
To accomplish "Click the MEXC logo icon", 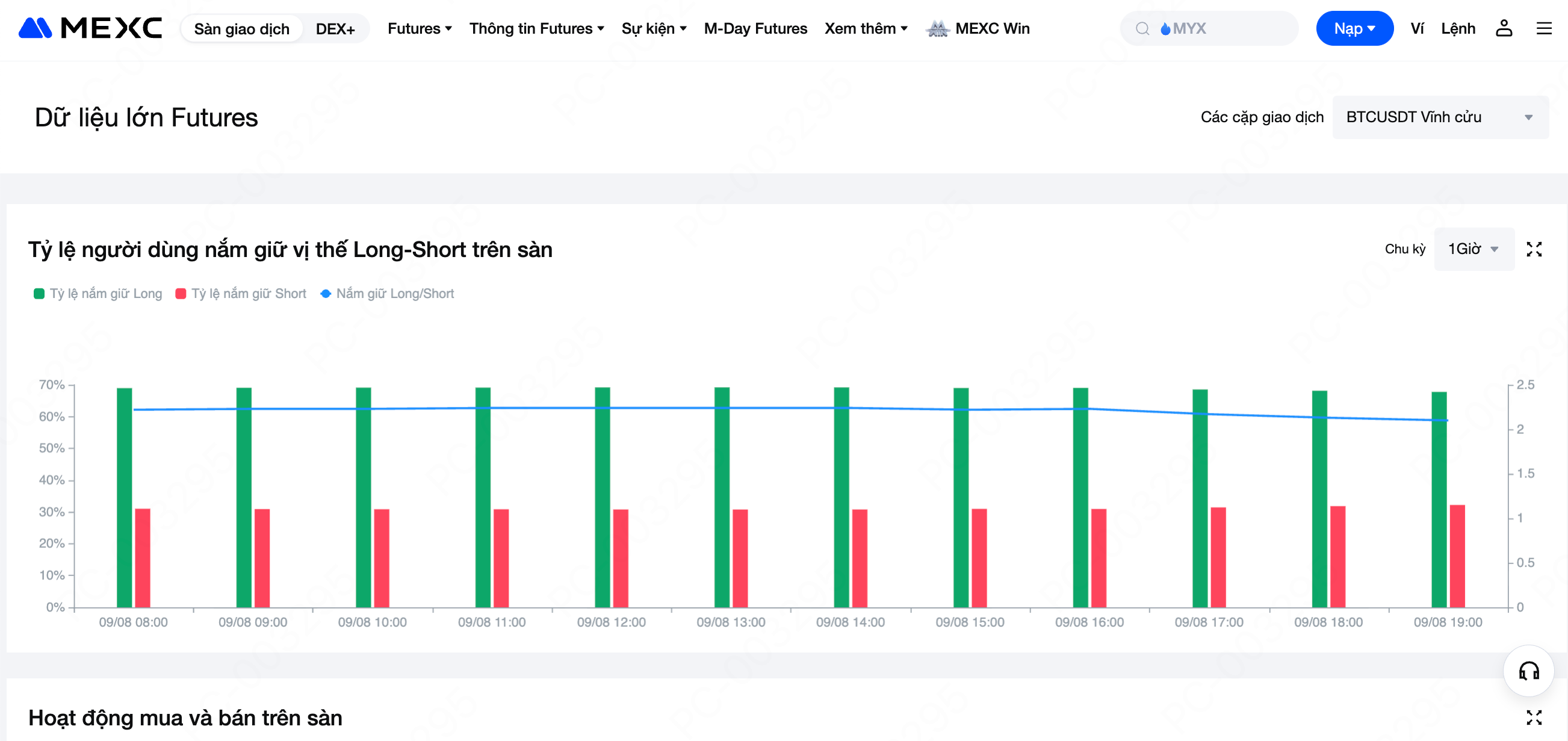I will [x=35, y=28].
